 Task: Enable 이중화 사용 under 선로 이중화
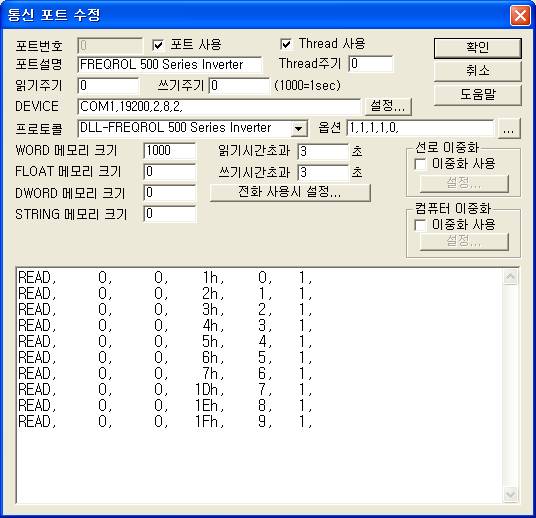(420, 164)
